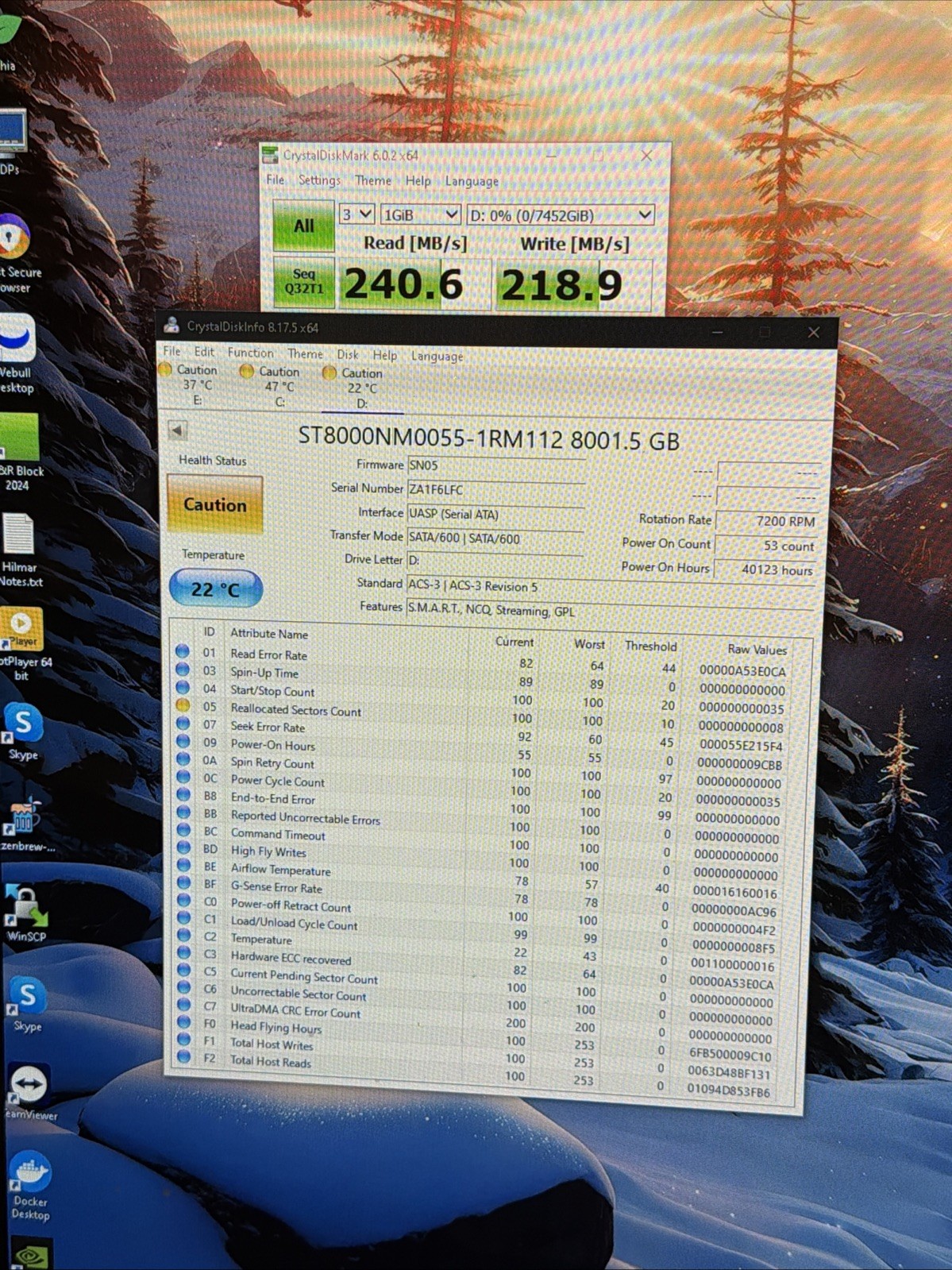Close the CrystalDiskInfo window
This screenshot has height=1270, width=952.
click(x=813, y=332)
